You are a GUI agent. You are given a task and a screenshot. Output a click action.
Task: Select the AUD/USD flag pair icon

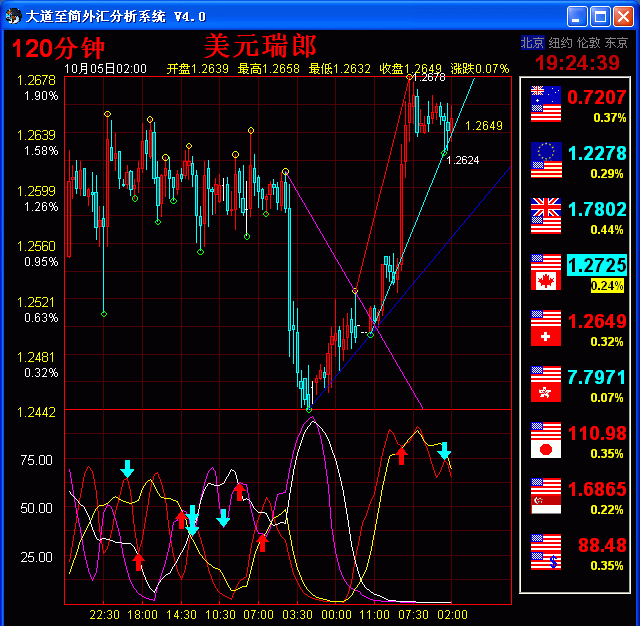[x=546, y=104]
